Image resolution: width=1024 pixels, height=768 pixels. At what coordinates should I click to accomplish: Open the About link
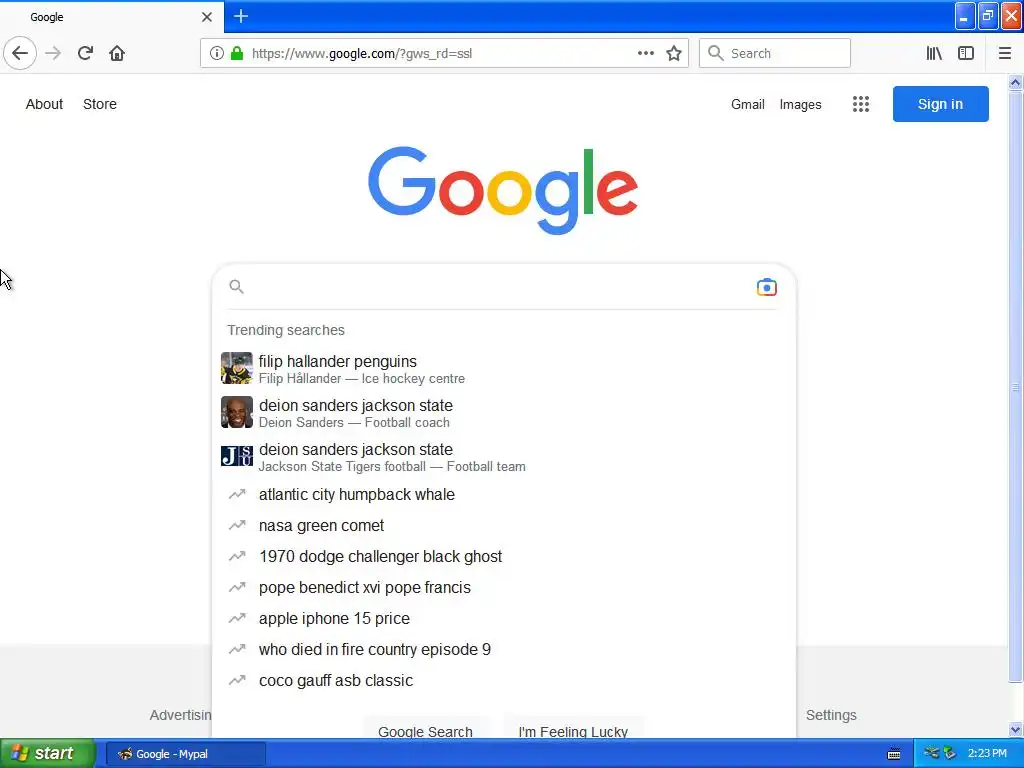[44, 104]
